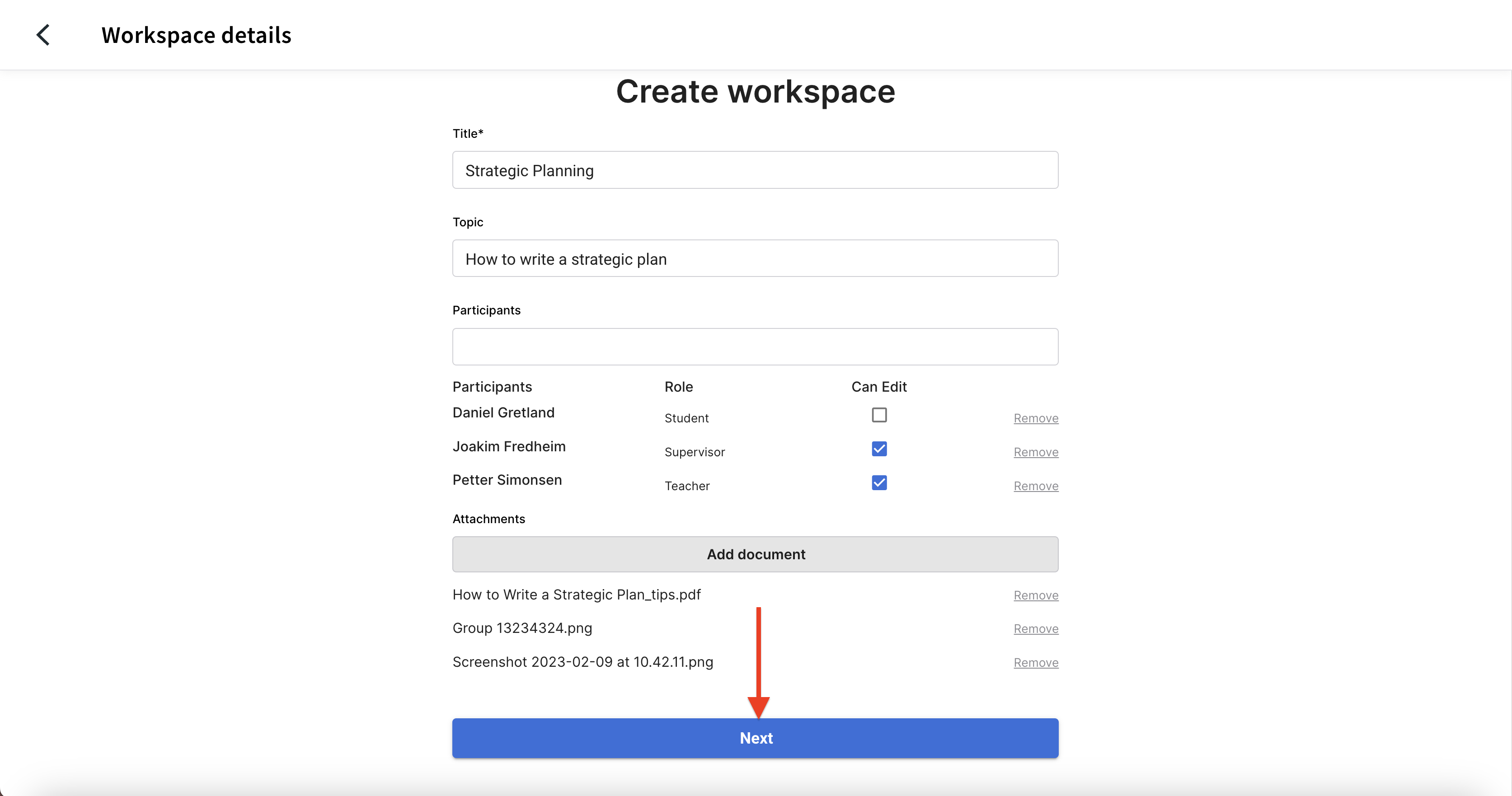1512x796 pixels.
Task: Click the Teacher role of Petter Simonsen
Action: click(x=687, y=486)
